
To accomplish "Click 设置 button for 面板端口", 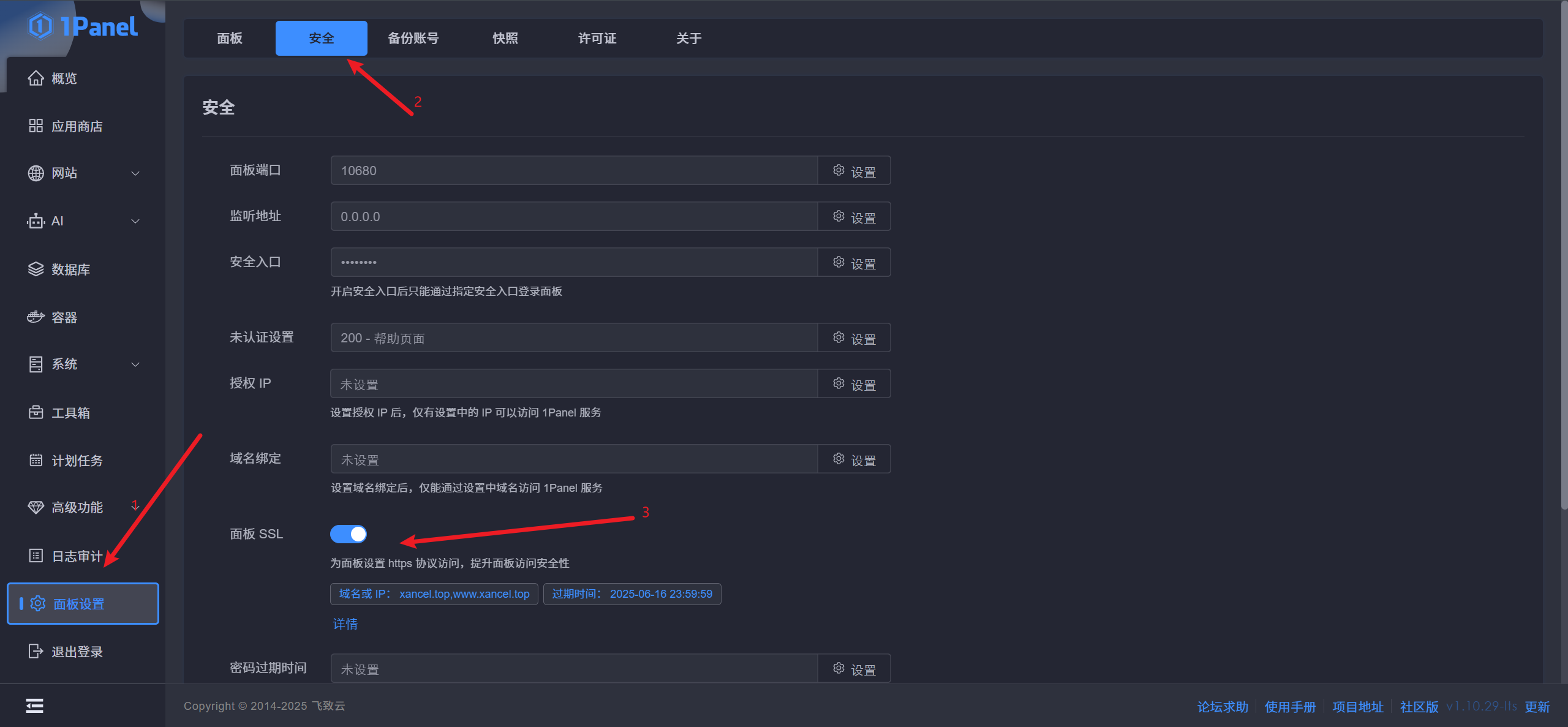I will [854, 171].
